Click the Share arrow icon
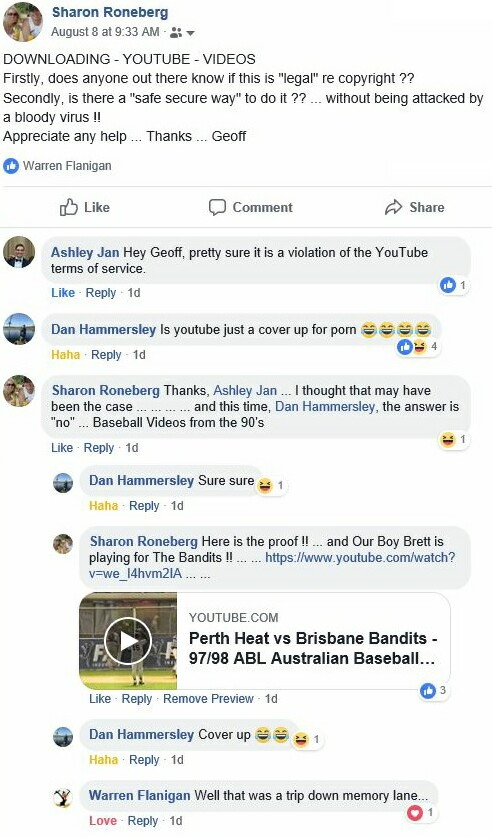The width and height of the screenshot is (492, 837). [393, 207]
